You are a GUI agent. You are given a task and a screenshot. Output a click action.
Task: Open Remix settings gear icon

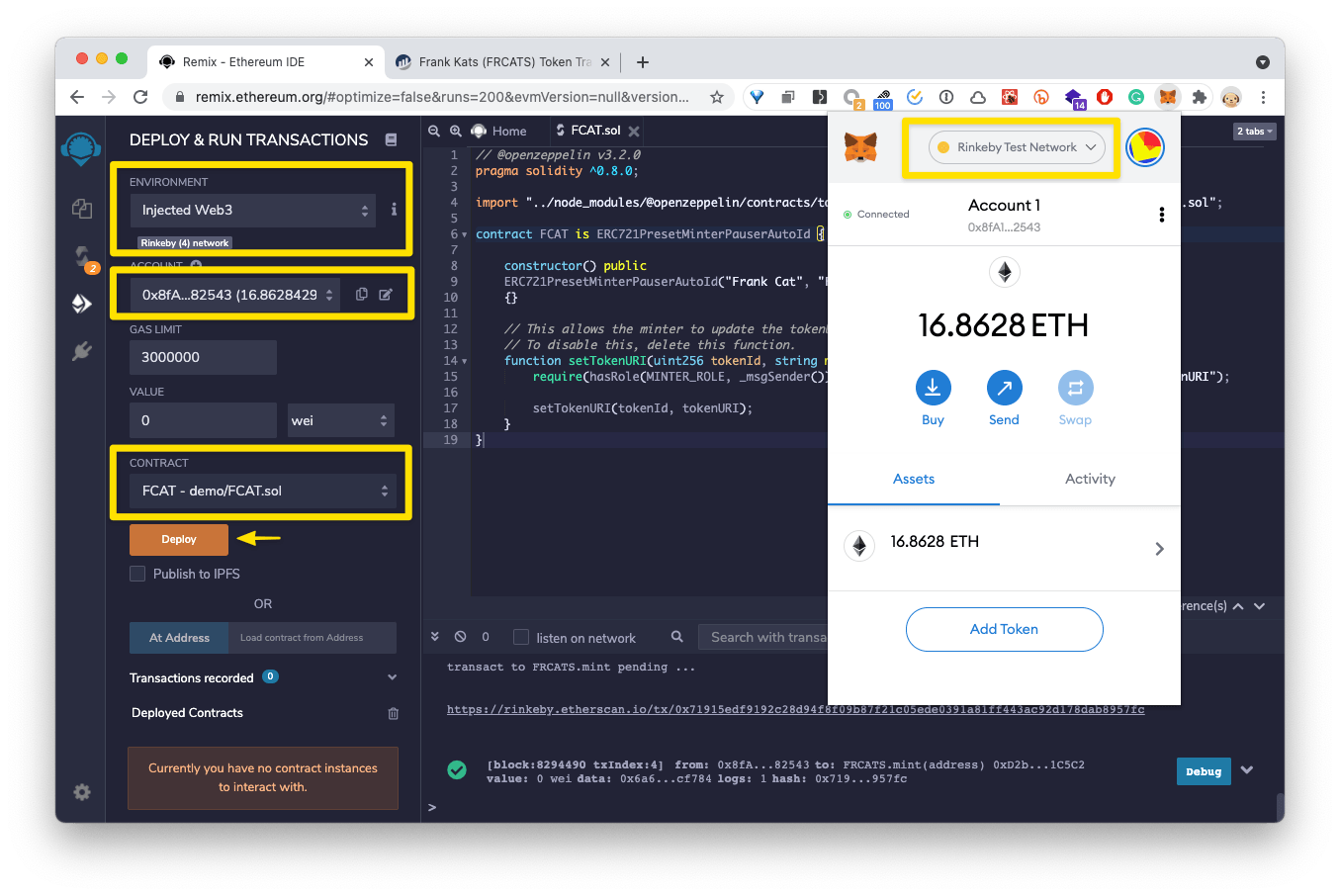pos(82,791)
